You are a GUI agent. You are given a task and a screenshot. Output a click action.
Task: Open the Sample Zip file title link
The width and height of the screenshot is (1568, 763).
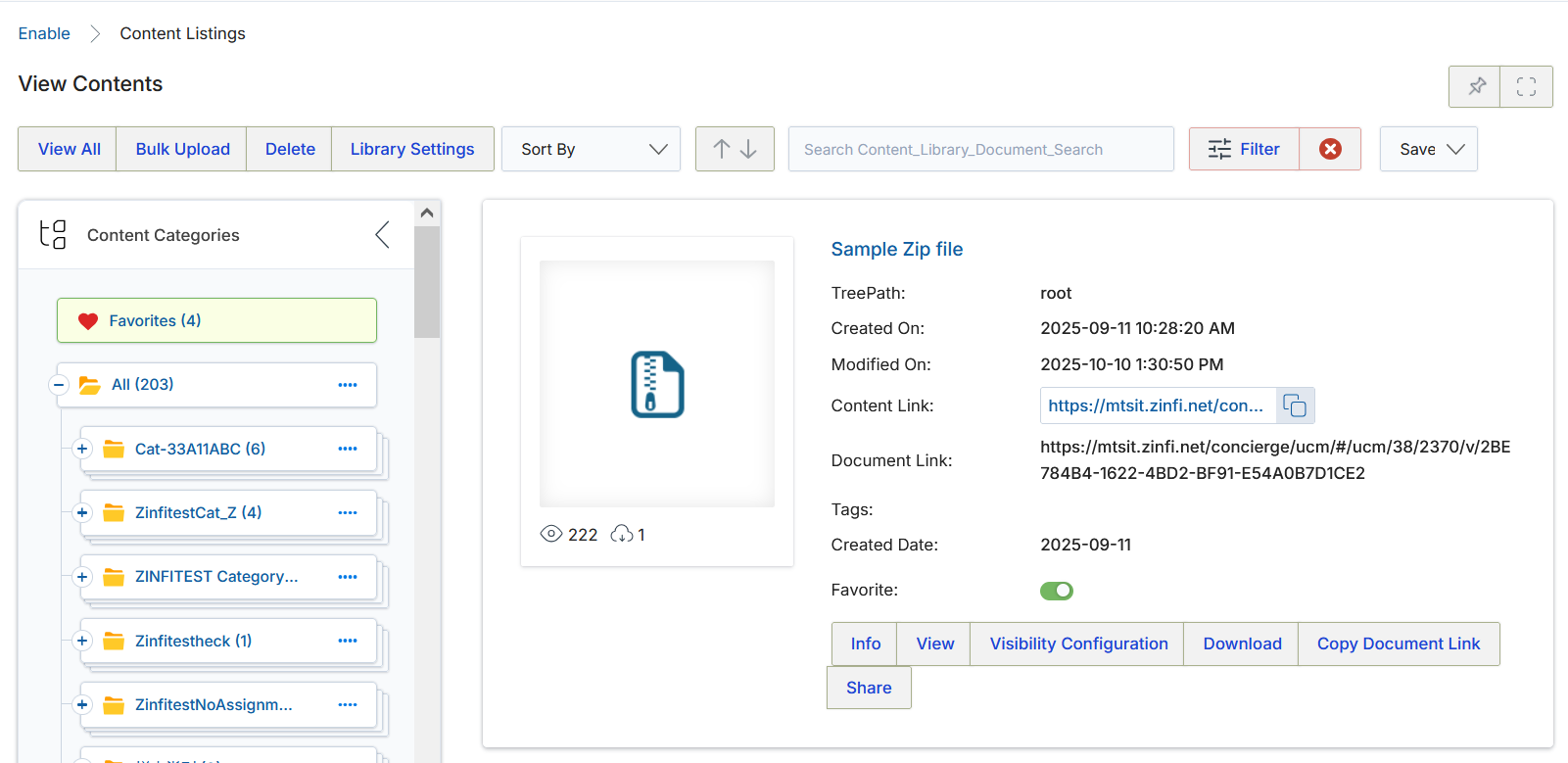pos(896,249)
